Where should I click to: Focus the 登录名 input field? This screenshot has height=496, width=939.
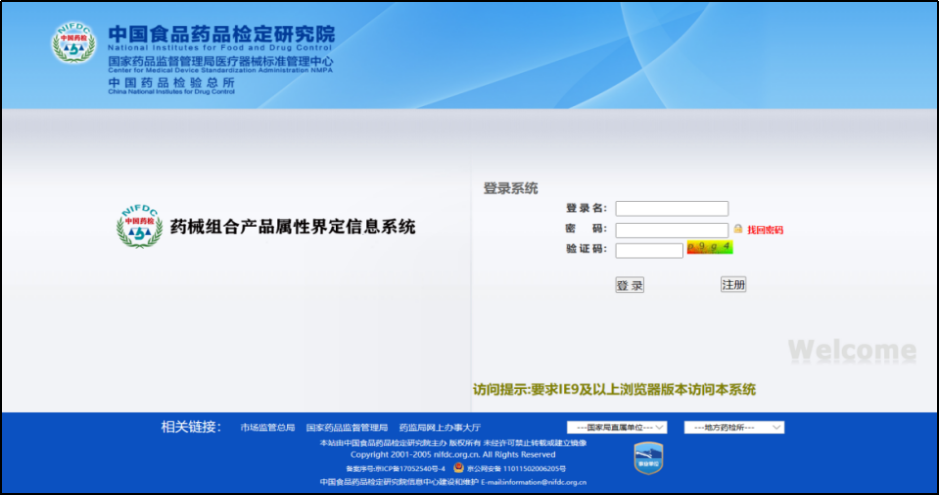coord(672,208)
